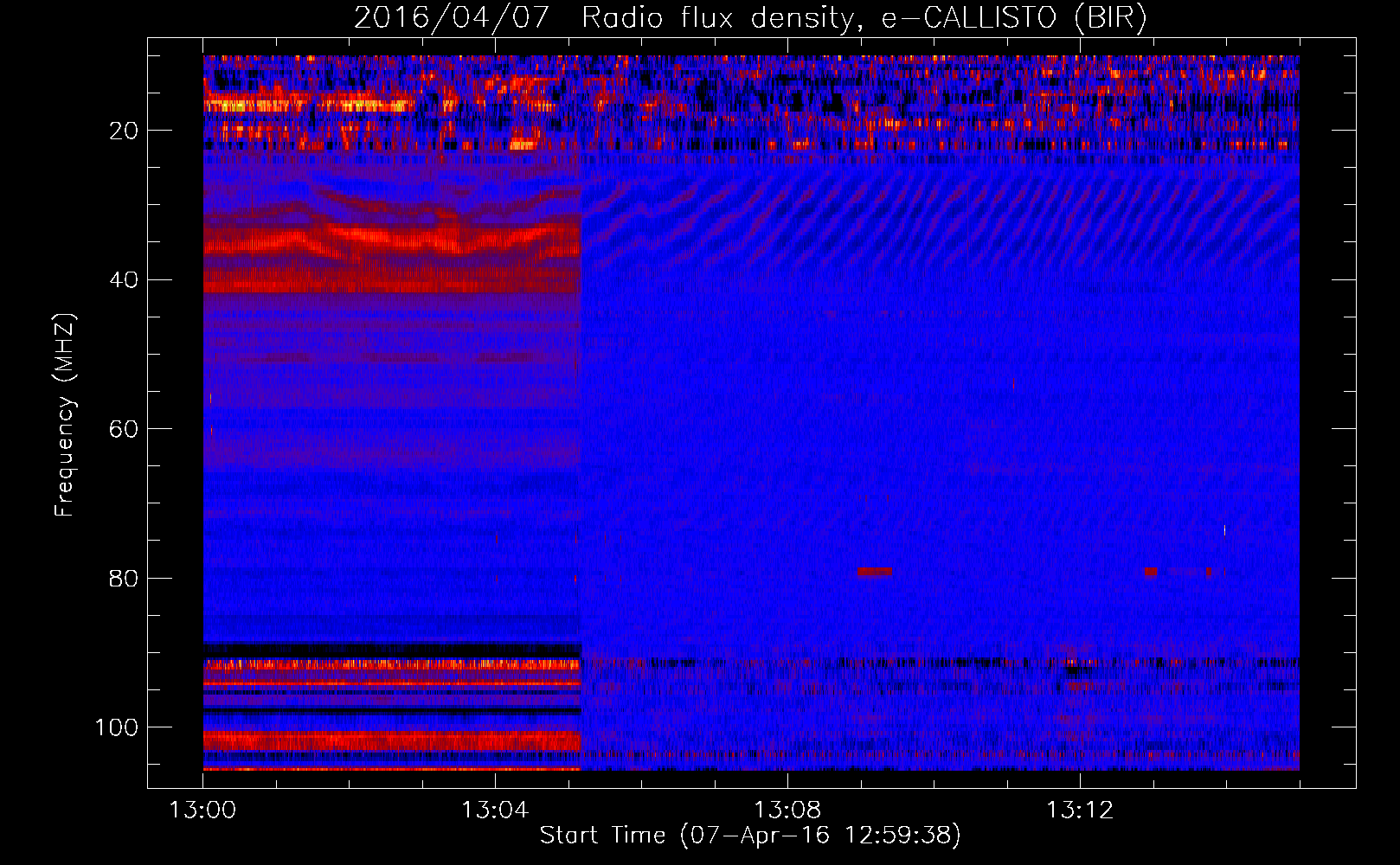Image resolution: width=1400 pixels, height=865 pixels.
Task: Click the 'Start Time (07-Apr-16 12:59:38)' label
Action: click(x=751, y=835)
